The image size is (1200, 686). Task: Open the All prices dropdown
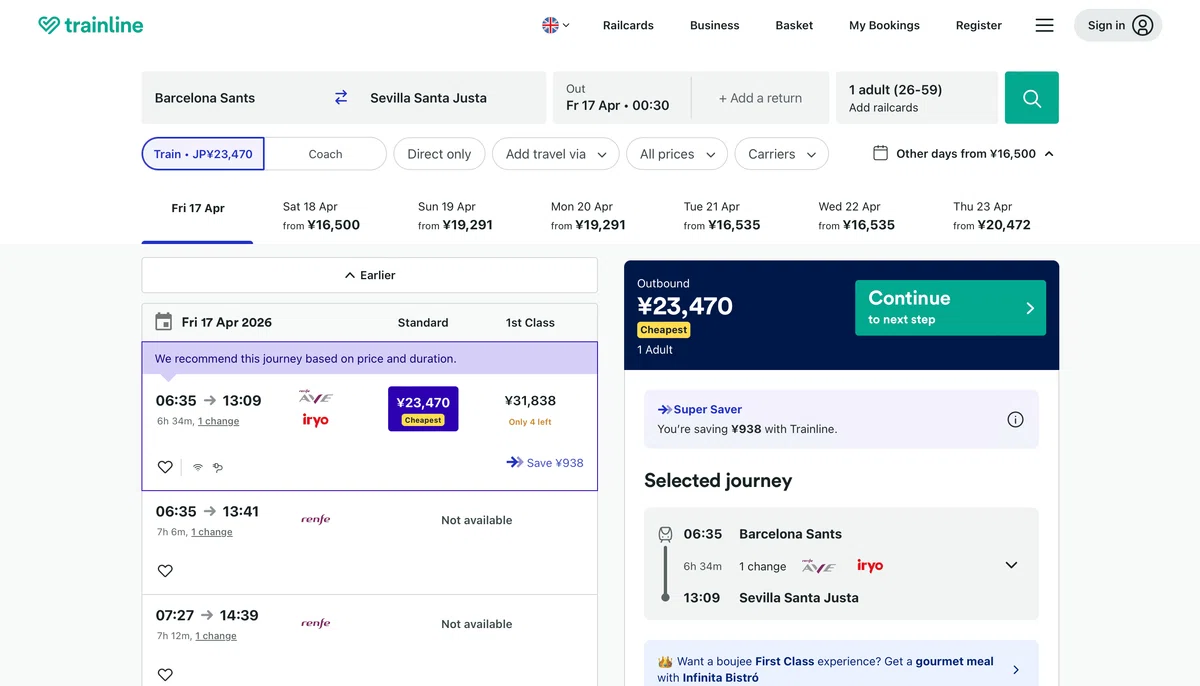(x=677, y=154)
